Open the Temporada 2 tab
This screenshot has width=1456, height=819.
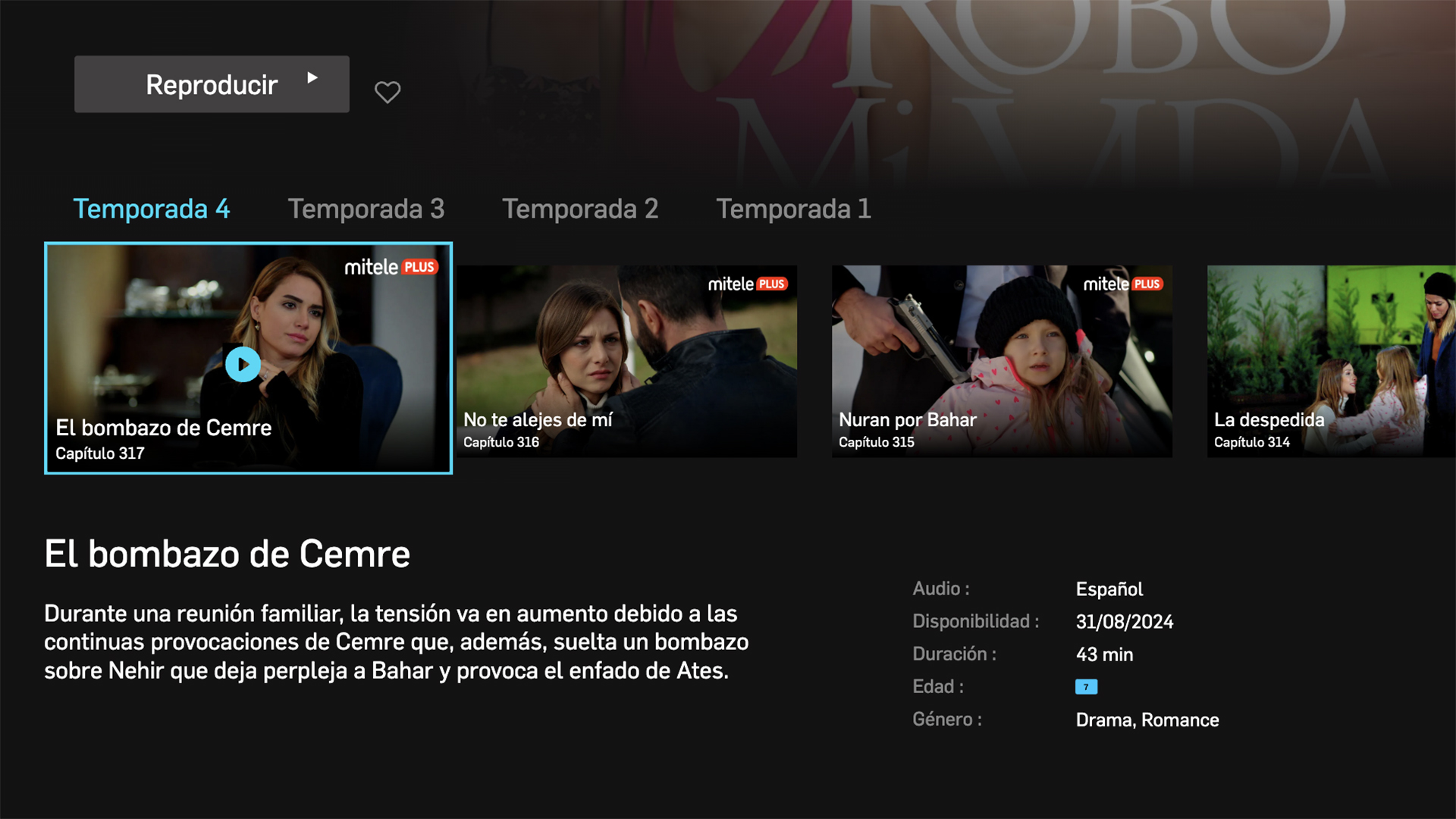[x=580, y=209]
